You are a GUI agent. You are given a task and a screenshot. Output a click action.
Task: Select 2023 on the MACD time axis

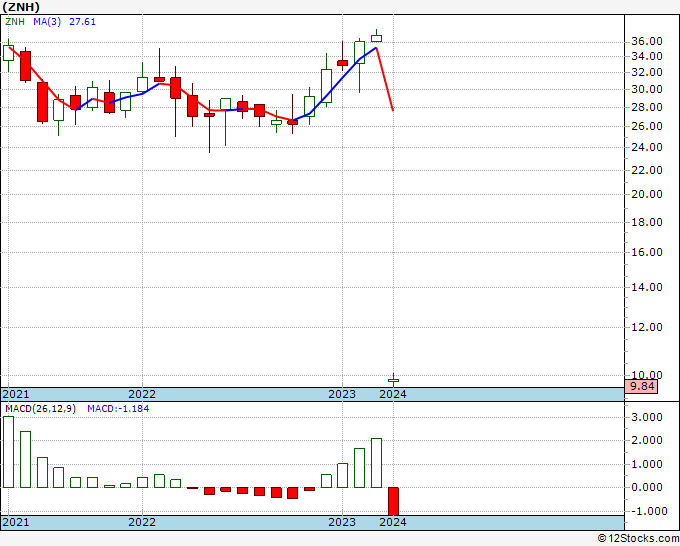click(x=342, y=522)
